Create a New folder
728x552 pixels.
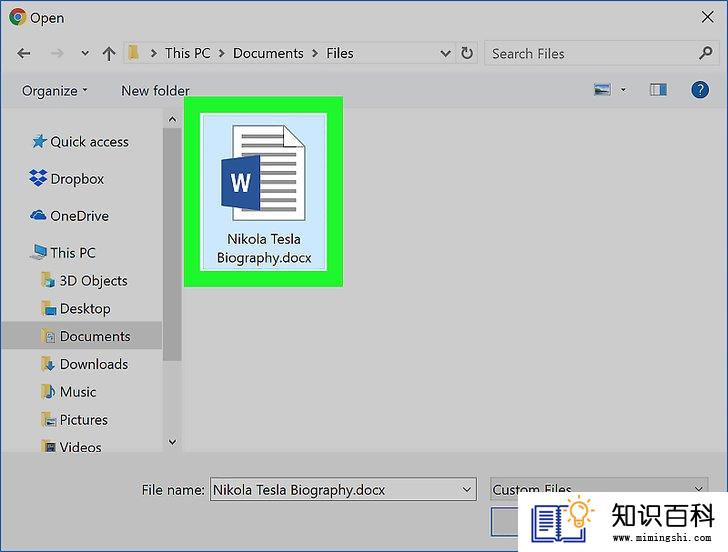(155, 91)
